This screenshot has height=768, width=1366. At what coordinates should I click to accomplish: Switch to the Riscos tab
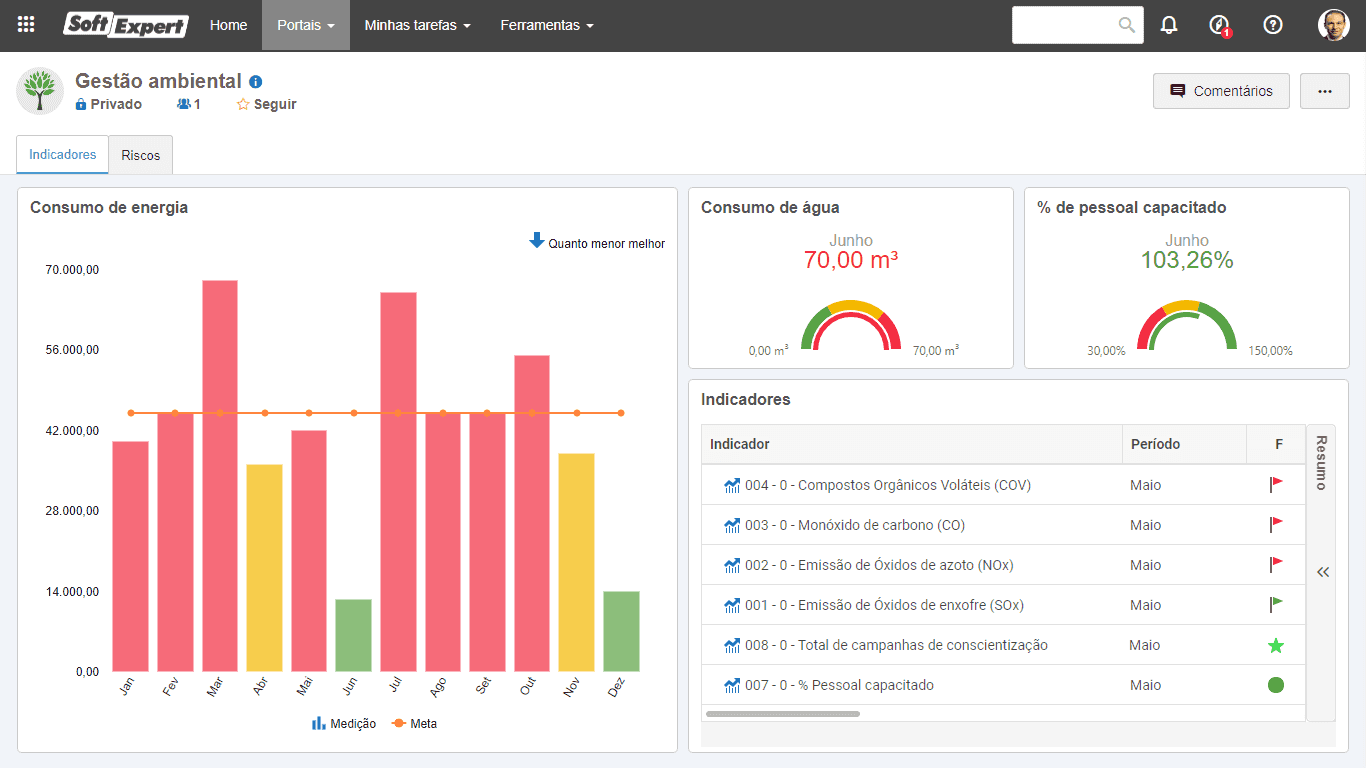[x=141, y=155]
